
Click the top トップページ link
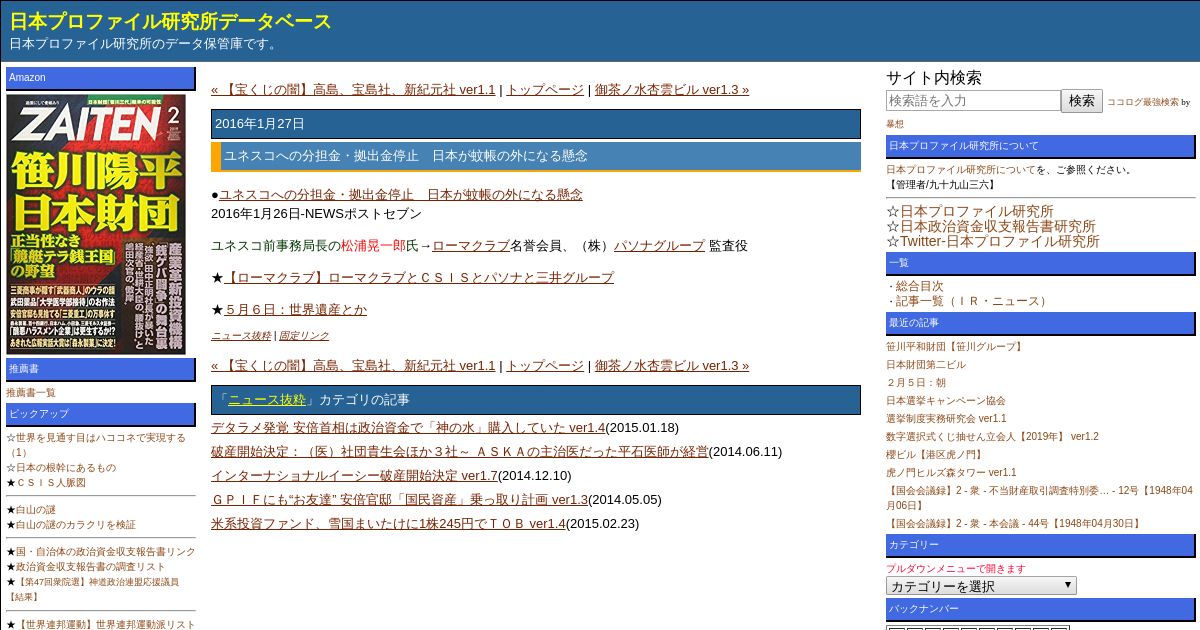click(x=545, y=89)
